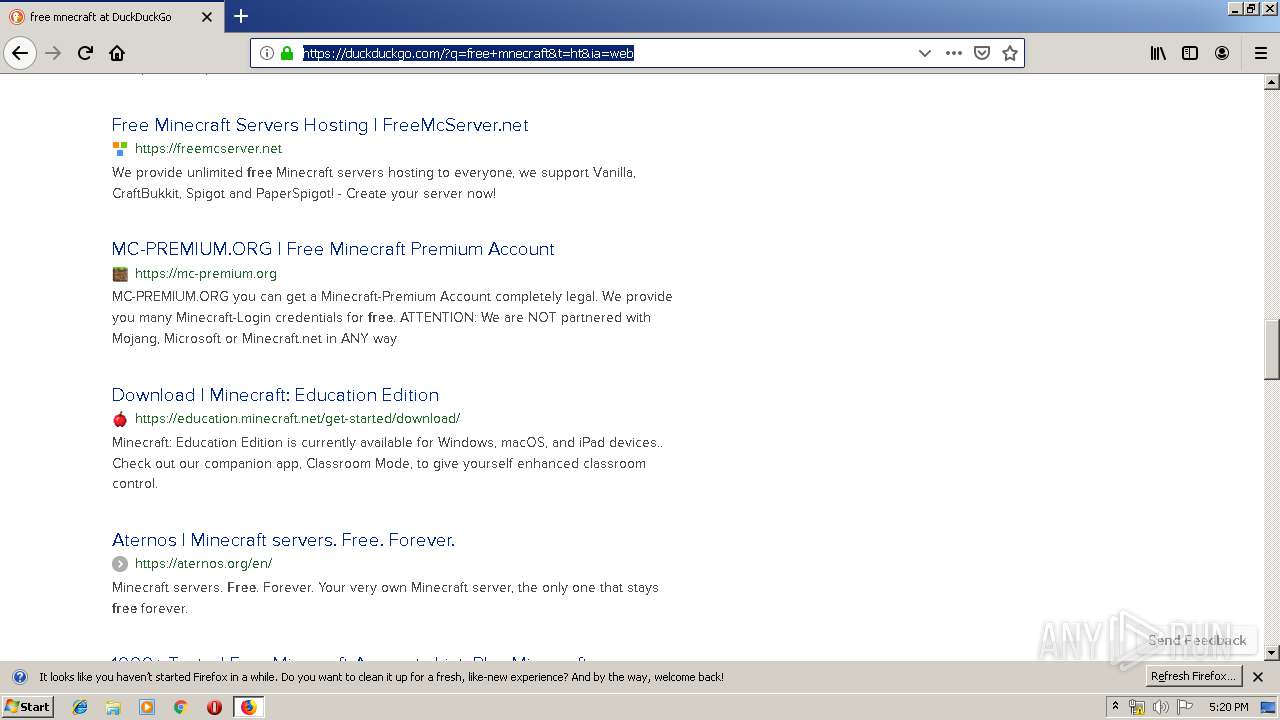Image resolution: width=1280 pixels, height=720 pixels.
Task: Open Download Minecraft: Education Edition result
Action: (275, 395)
